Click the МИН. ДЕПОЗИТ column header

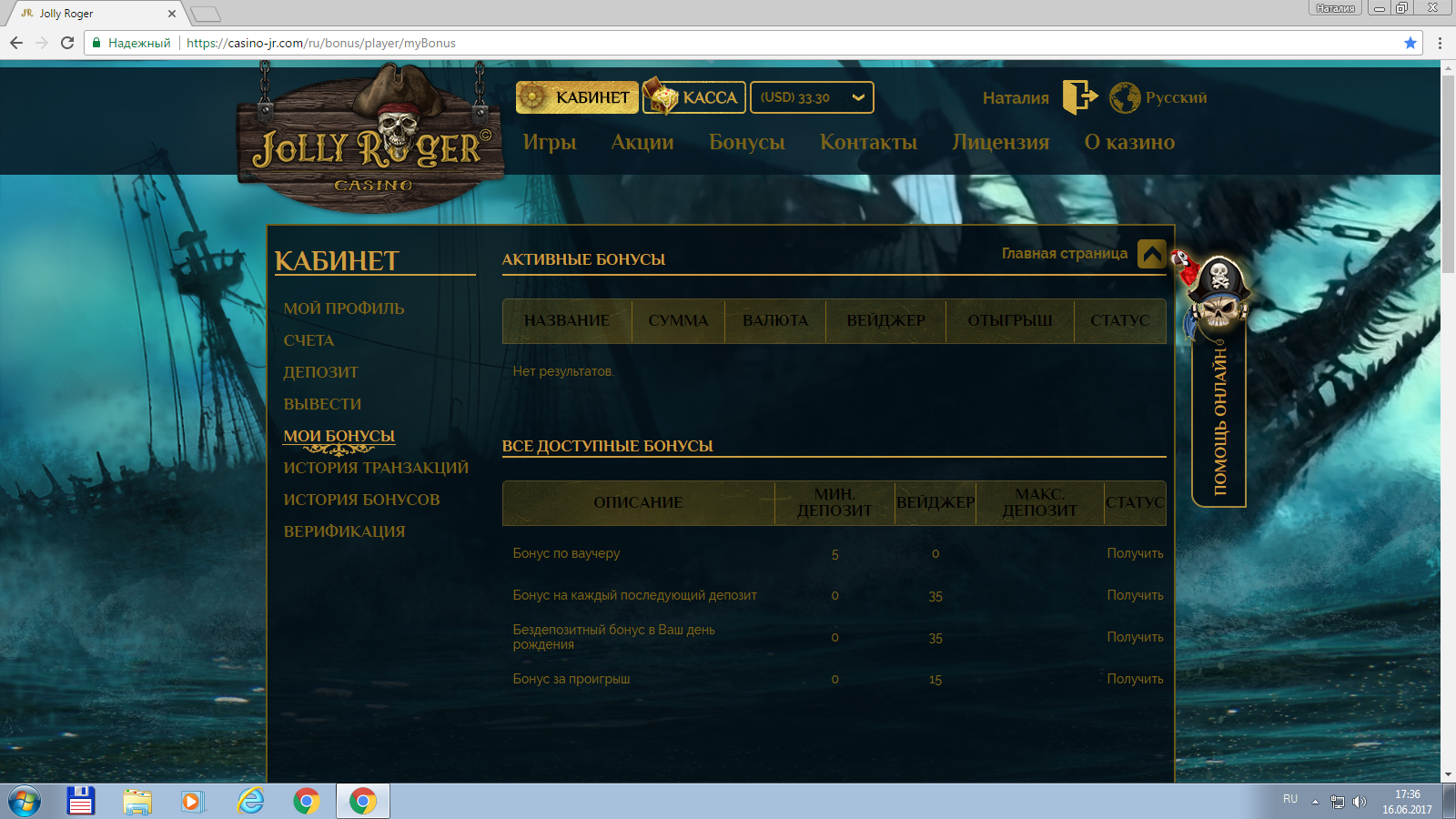click(x=834, y=502)
